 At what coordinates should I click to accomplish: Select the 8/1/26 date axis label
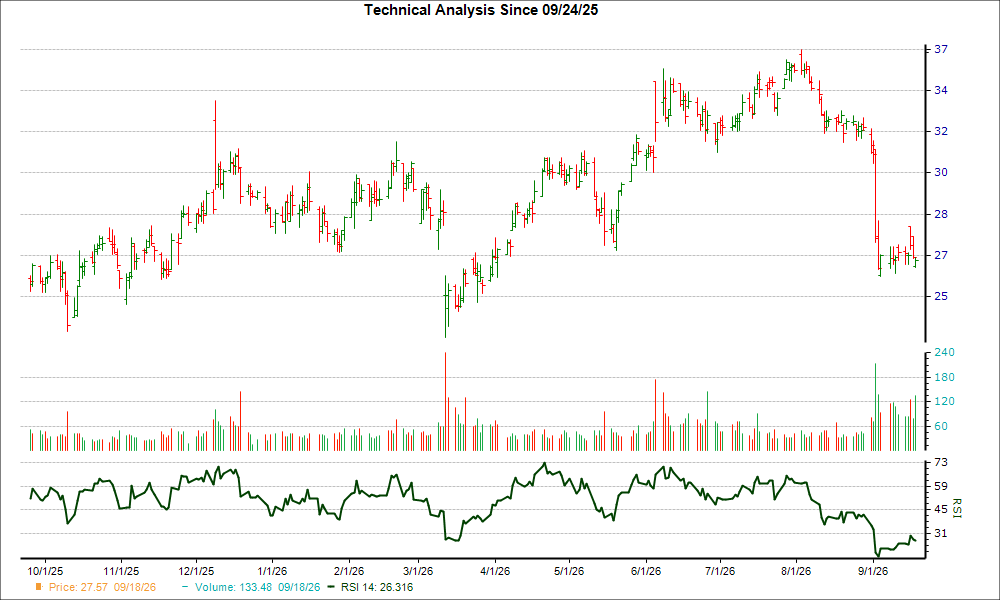(797, 571)
